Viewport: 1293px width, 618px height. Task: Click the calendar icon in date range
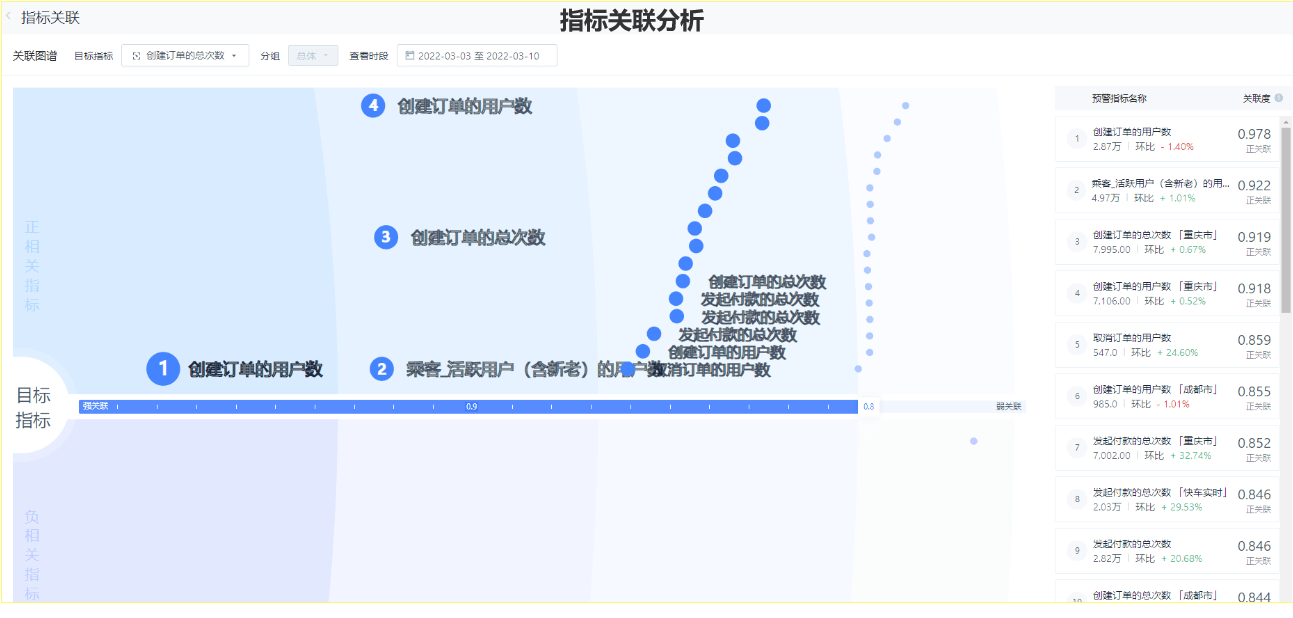pos(410,56)
